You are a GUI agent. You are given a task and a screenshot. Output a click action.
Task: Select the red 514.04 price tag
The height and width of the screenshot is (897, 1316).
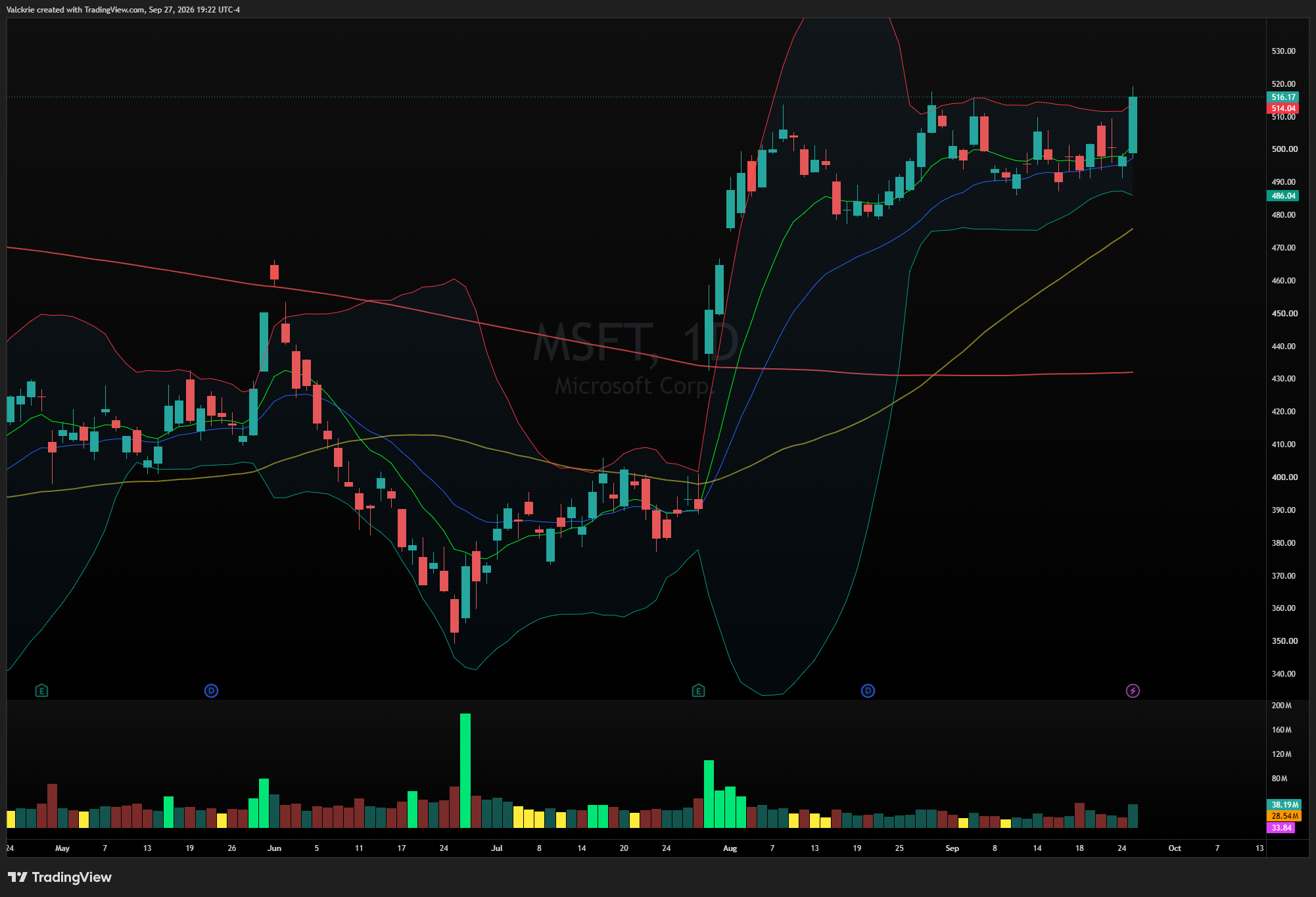[1282, 109]
